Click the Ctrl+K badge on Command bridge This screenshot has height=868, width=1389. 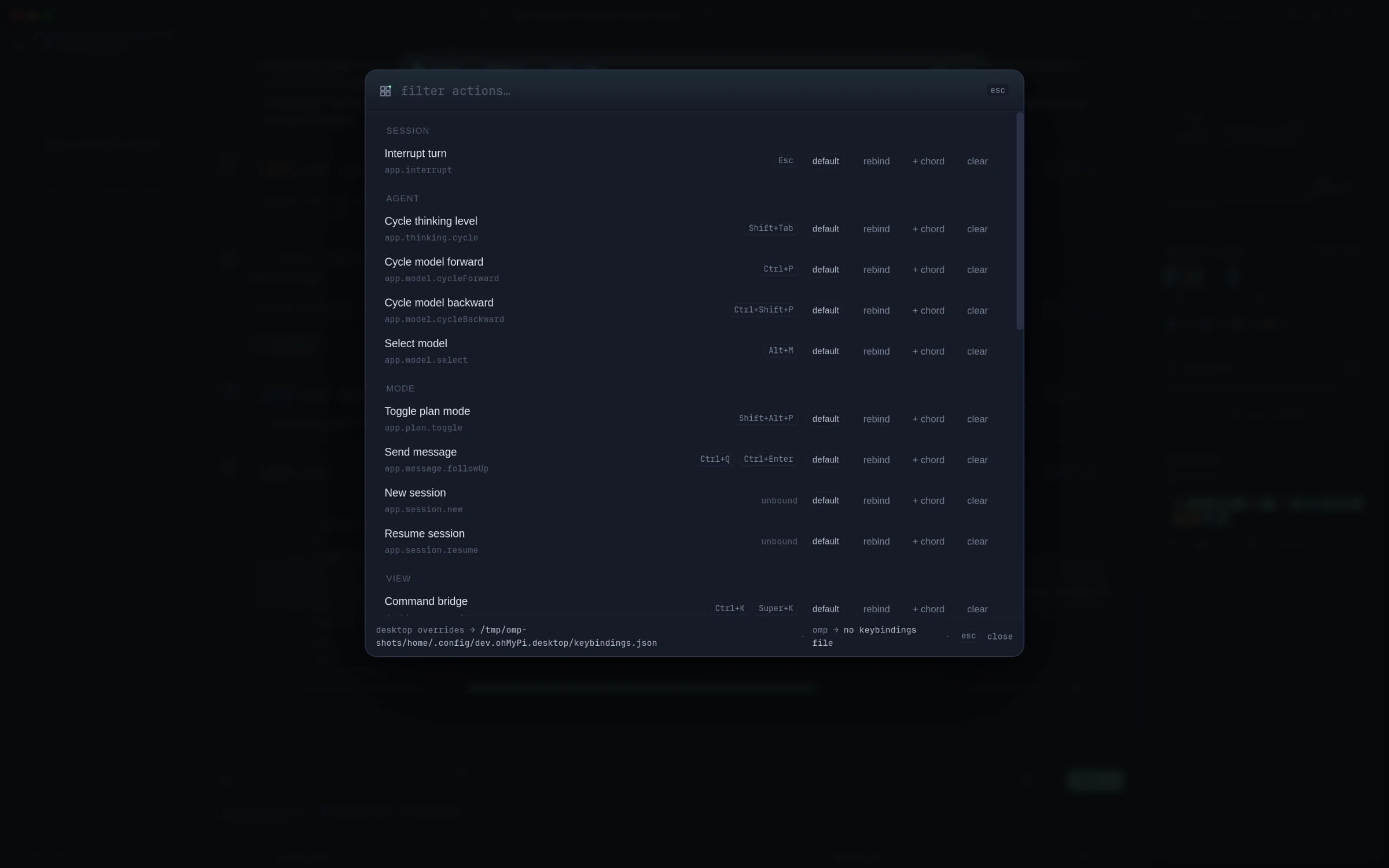click(x=729, y=608)
